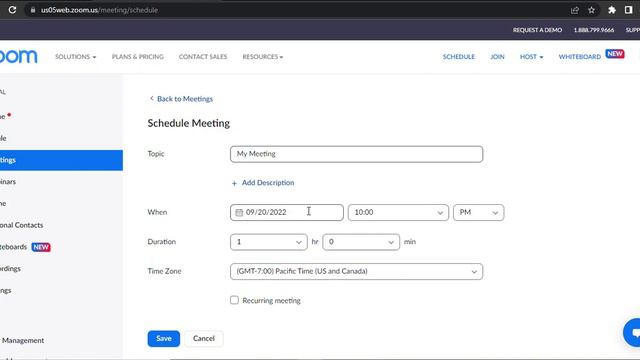
Task: Open the 10:00 time dropdown
Action: coord(398,212)
